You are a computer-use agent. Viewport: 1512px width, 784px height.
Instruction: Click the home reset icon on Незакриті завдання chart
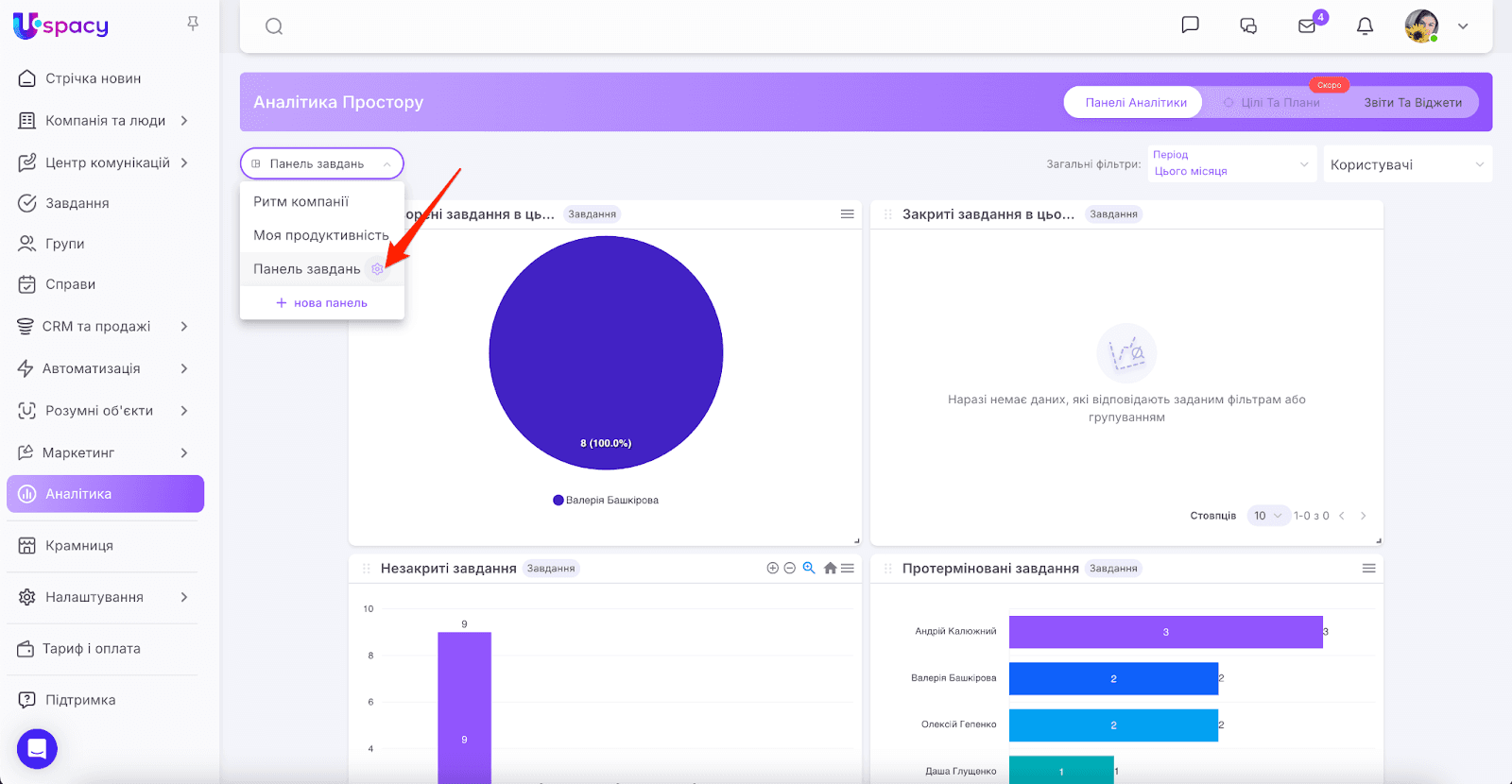point(830,568)
